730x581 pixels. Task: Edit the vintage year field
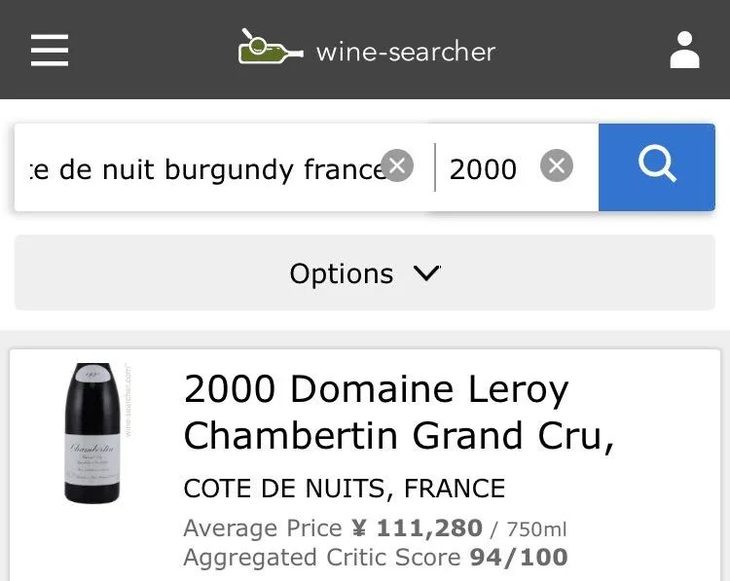click(x=483, y=169)
